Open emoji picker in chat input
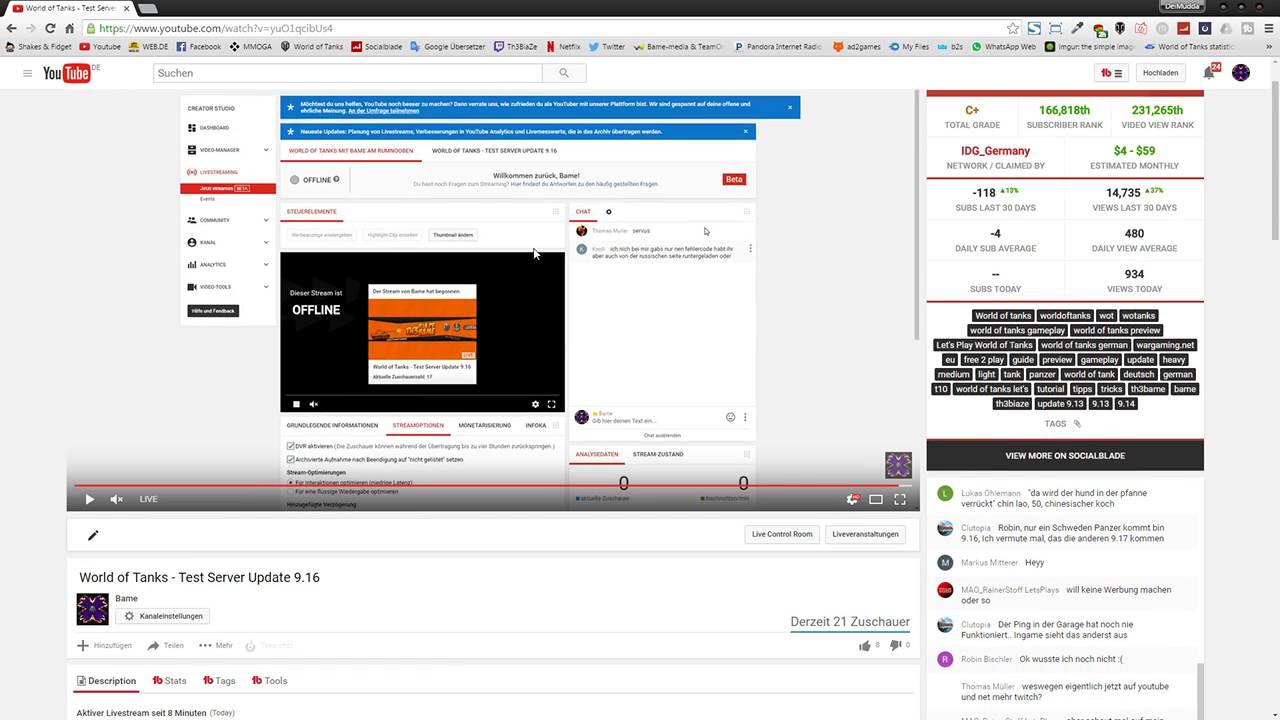1280x720 pixels. [x=730, y=417]
